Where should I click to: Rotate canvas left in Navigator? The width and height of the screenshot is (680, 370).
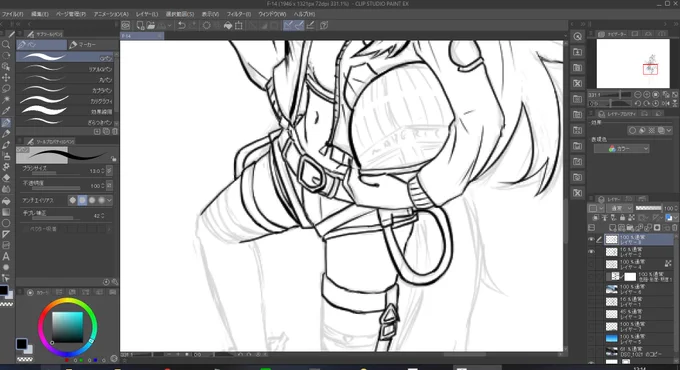click(638, 104)
